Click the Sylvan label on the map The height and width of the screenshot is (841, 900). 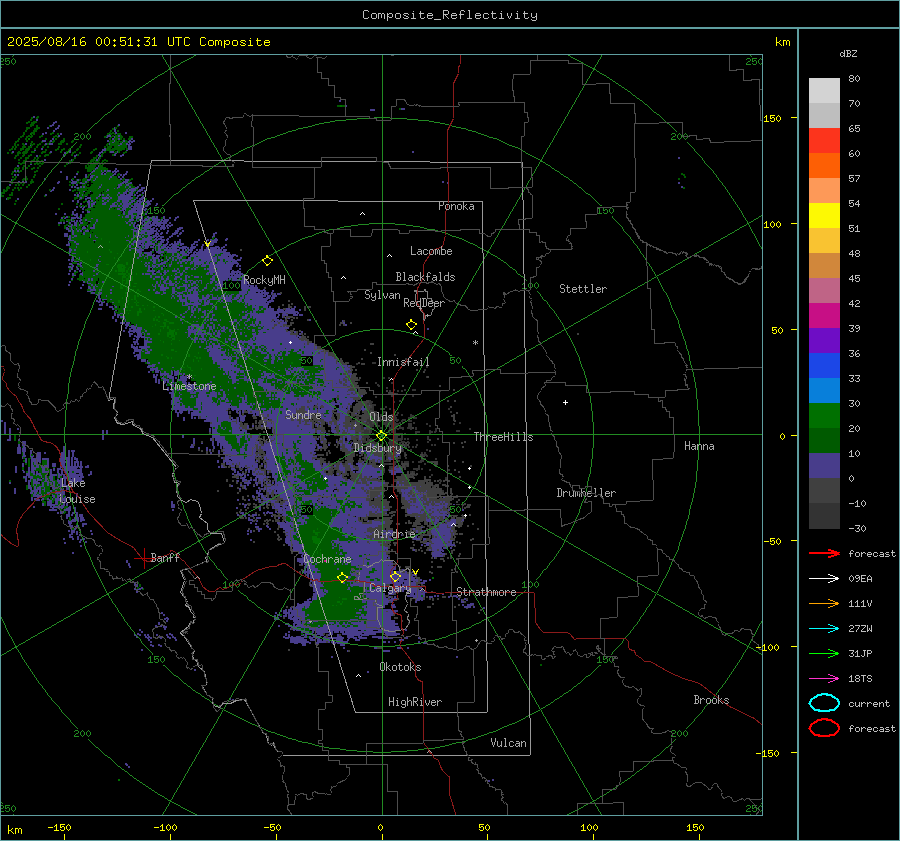[x=382, y=295]
